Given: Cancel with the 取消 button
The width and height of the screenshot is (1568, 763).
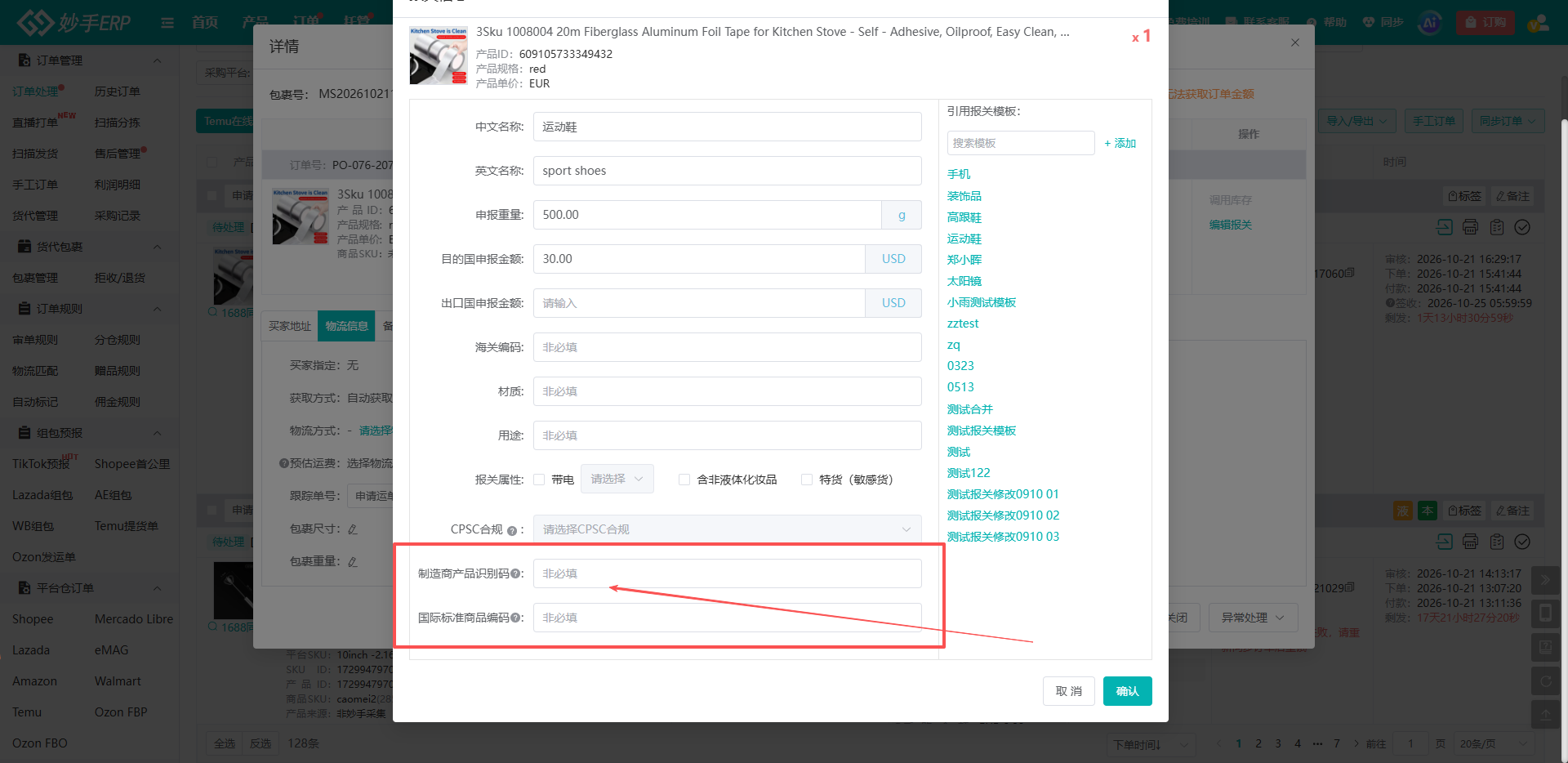Looking at the screenshot, I should (x=1068, y=691).
